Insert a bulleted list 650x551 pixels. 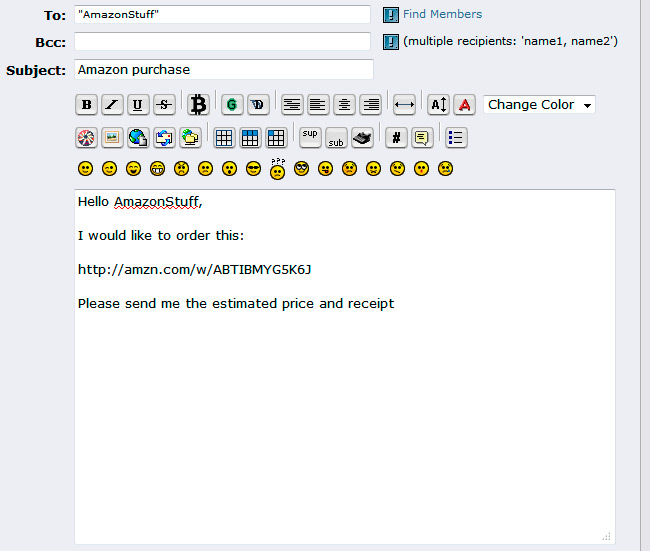[x=456, y=138]
